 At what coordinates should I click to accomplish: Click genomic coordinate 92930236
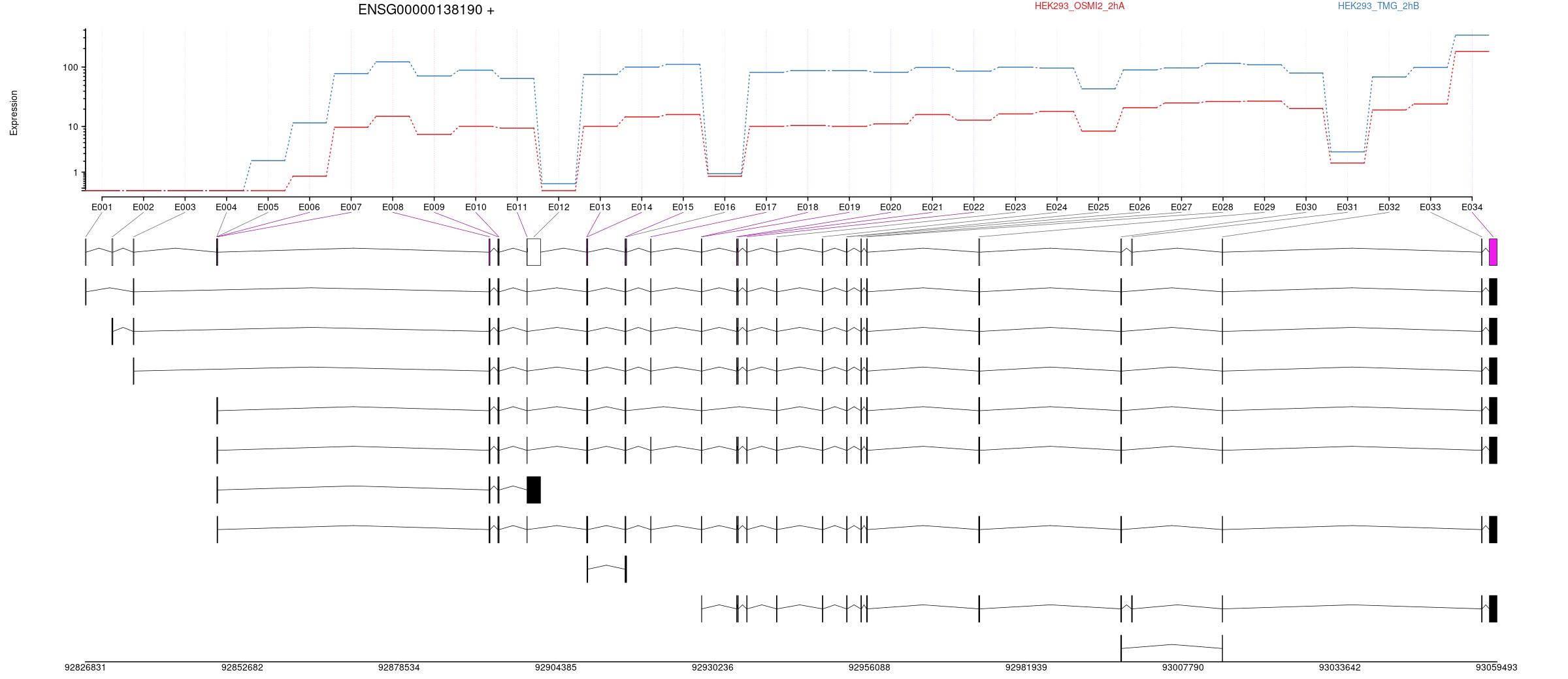click(712, 667)
